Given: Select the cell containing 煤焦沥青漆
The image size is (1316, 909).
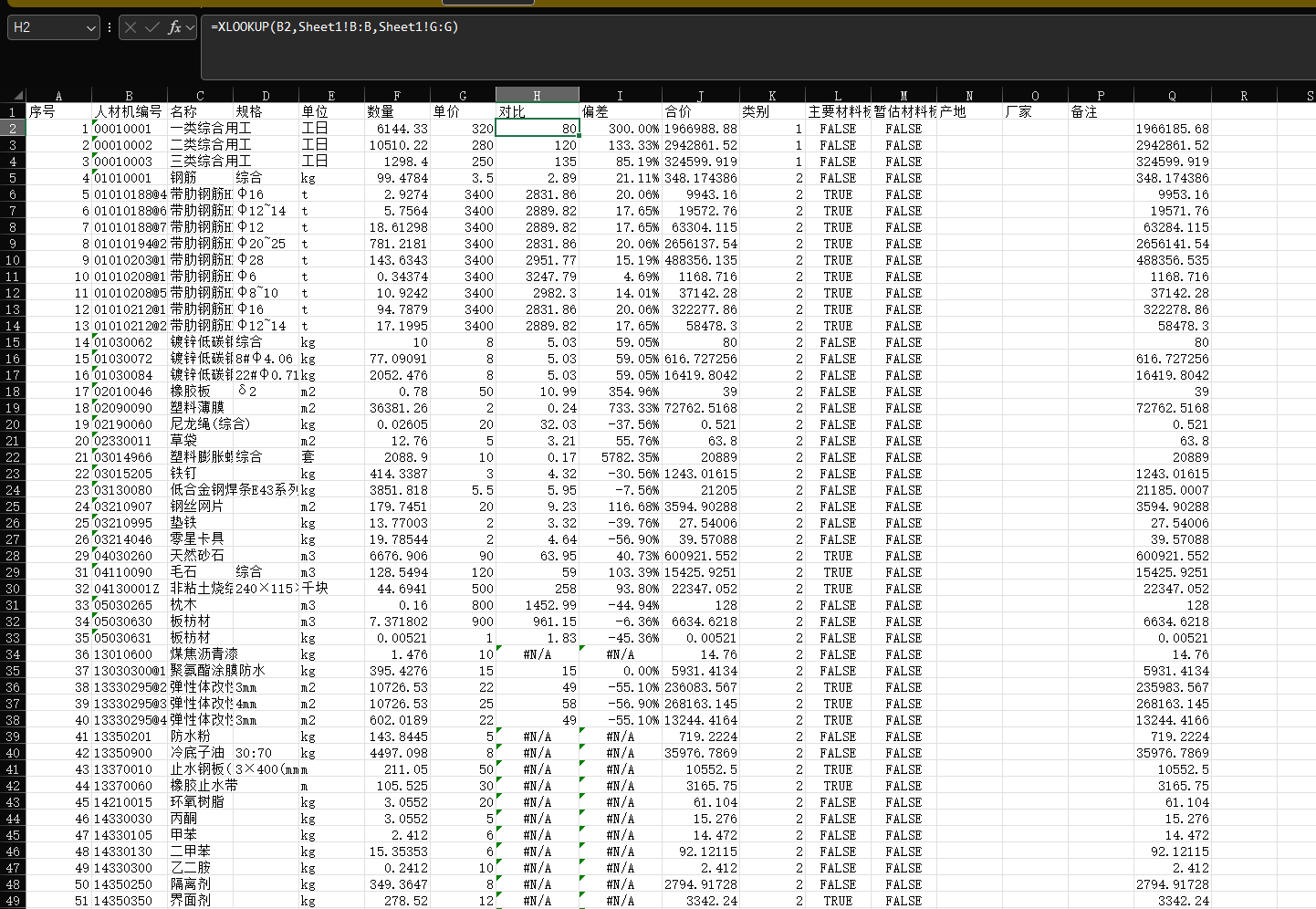Looking at the screenshot, I should tap(200, 654).
